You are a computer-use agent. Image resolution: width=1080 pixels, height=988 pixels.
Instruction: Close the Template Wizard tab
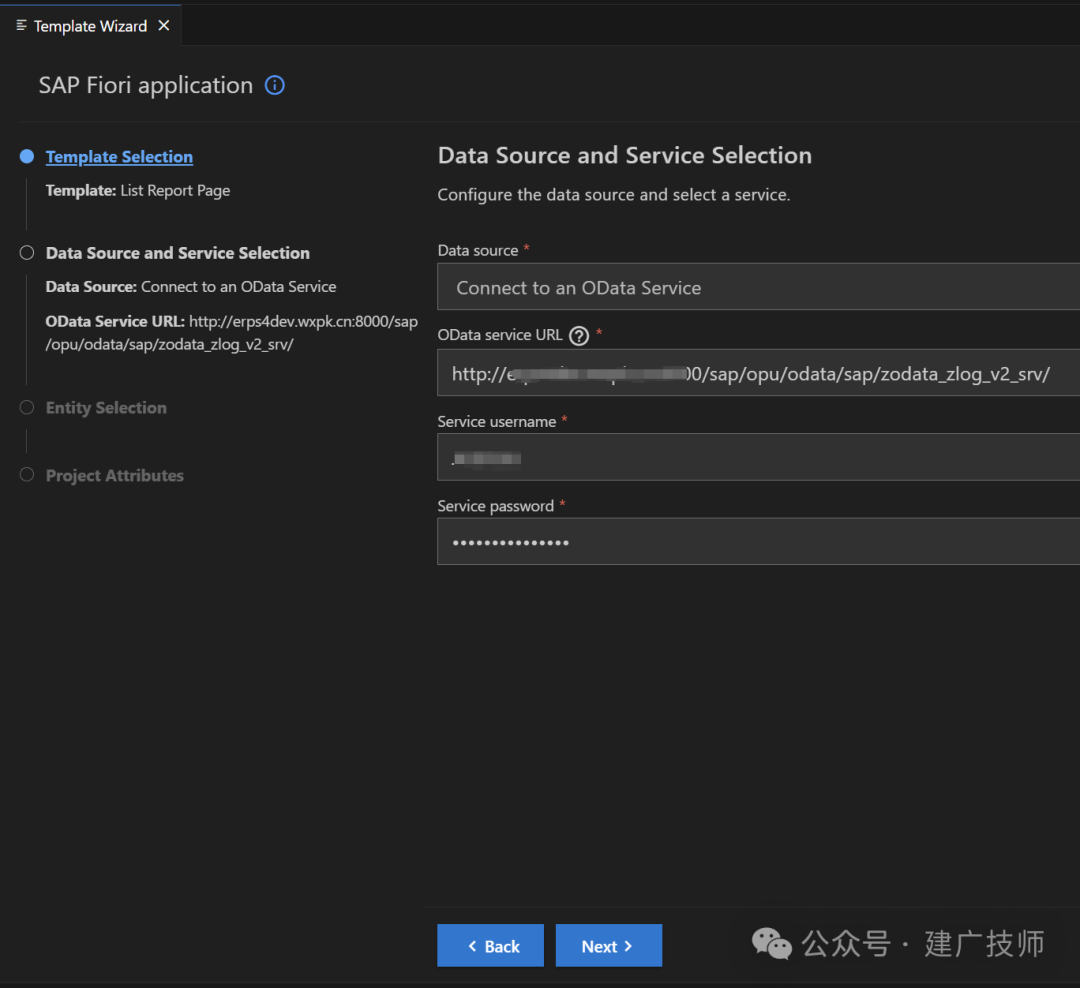coord(164,25)
